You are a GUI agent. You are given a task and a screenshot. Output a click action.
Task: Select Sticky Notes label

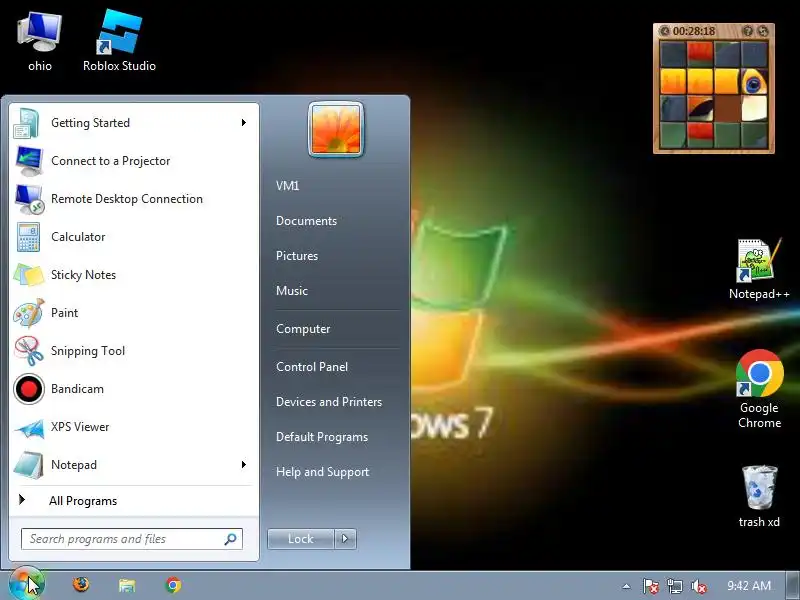[x=83, y=275]
